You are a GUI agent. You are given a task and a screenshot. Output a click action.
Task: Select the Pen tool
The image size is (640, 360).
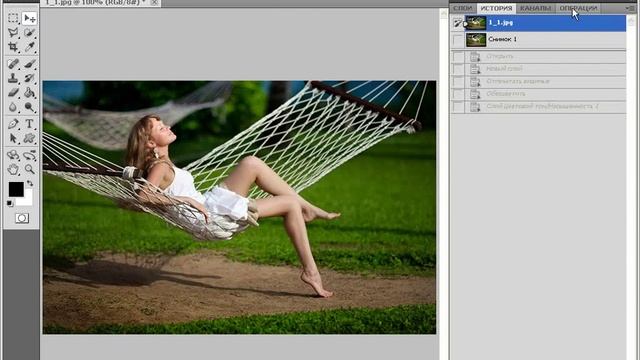tap(13, 124)
